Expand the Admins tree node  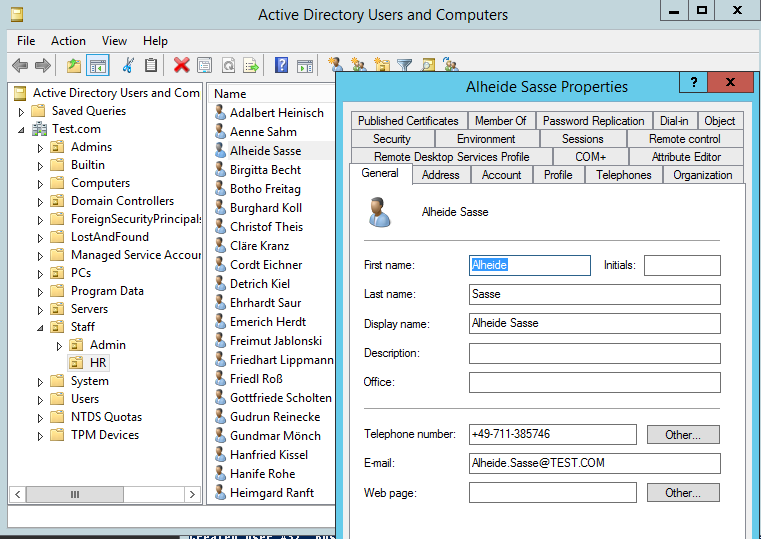40,148
